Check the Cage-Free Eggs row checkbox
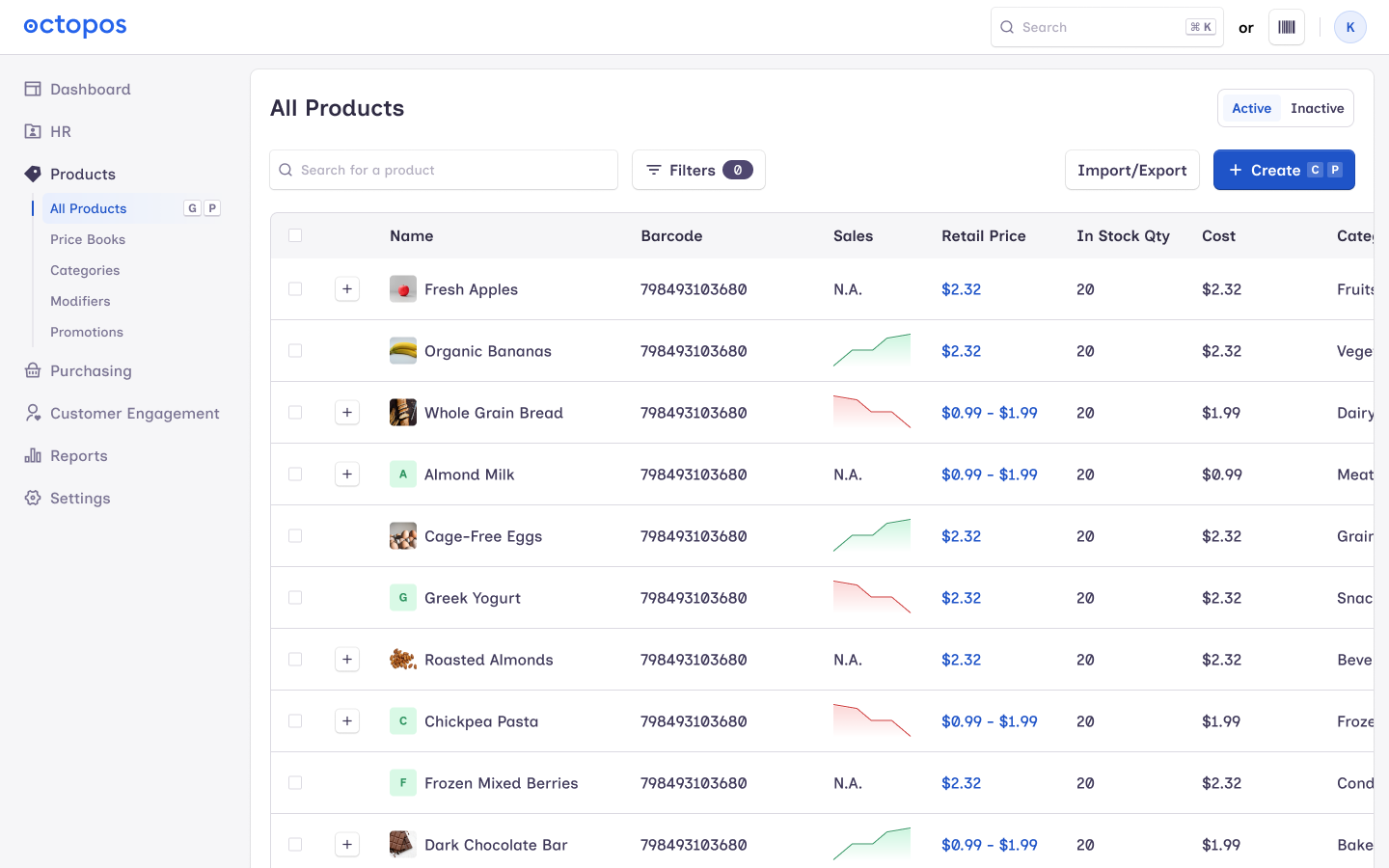This screenshot has height=868, width=1389. (295, 536)
